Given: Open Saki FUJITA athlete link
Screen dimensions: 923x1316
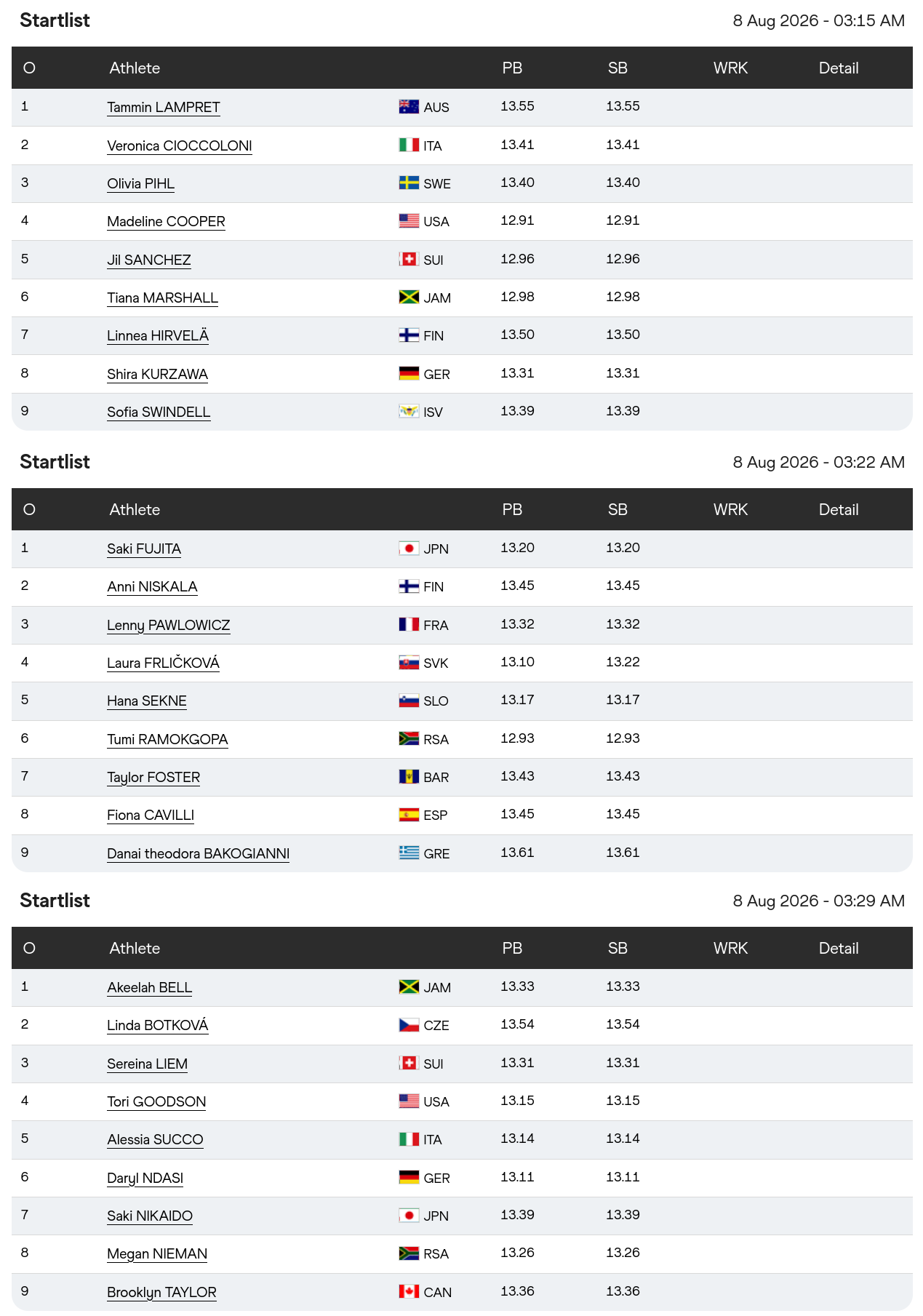Looking at the screenshot, I should tap(144, 549).
